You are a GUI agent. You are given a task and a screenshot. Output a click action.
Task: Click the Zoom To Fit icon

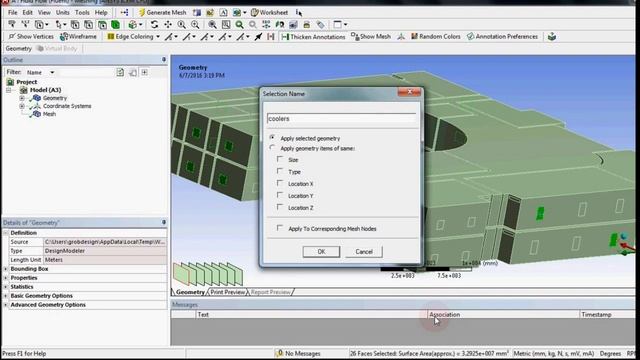coord(212,25)
